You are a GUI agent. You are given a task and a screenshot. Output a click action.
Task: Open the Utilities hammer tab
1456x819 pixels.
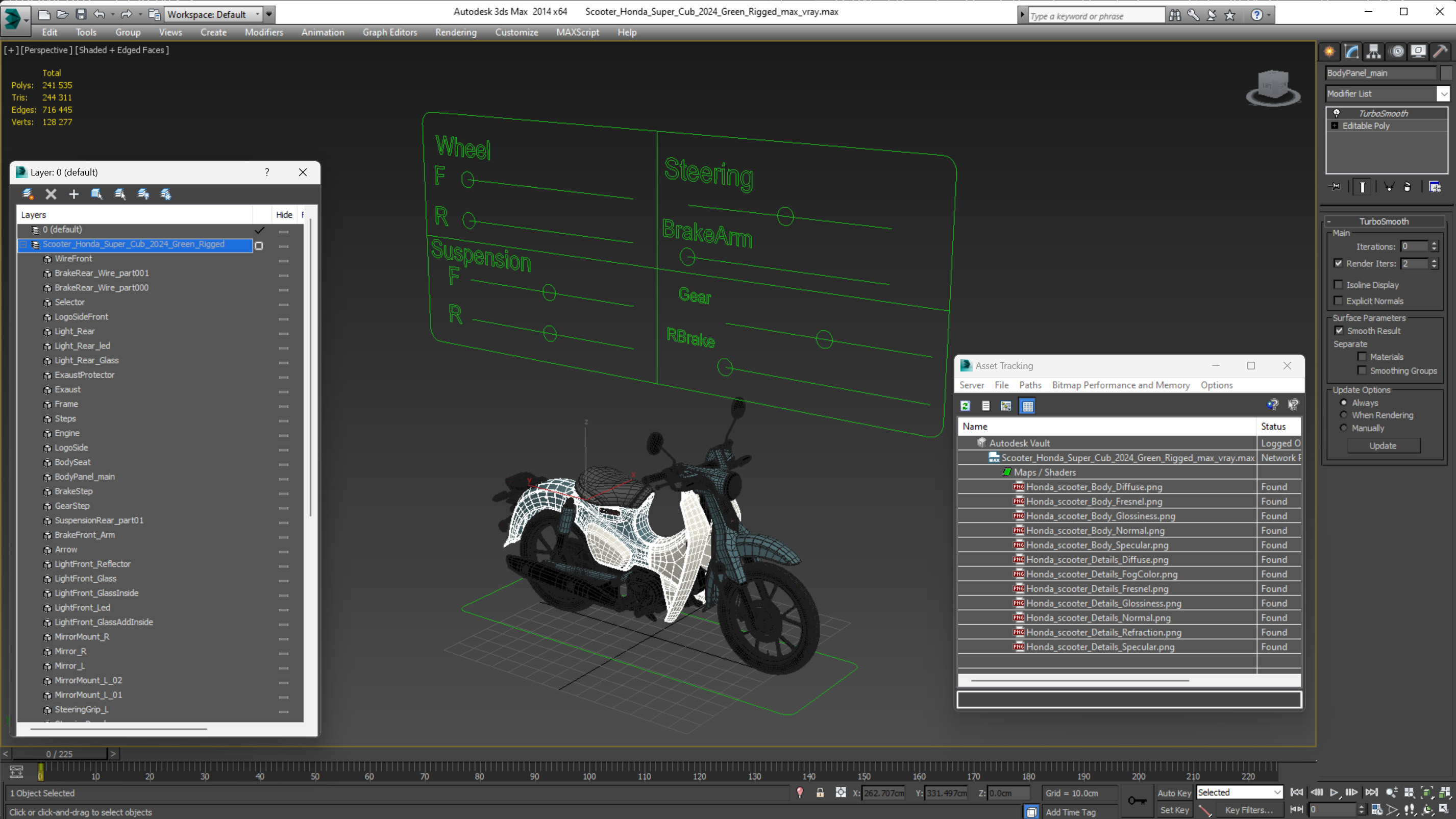click(1440, 52)
